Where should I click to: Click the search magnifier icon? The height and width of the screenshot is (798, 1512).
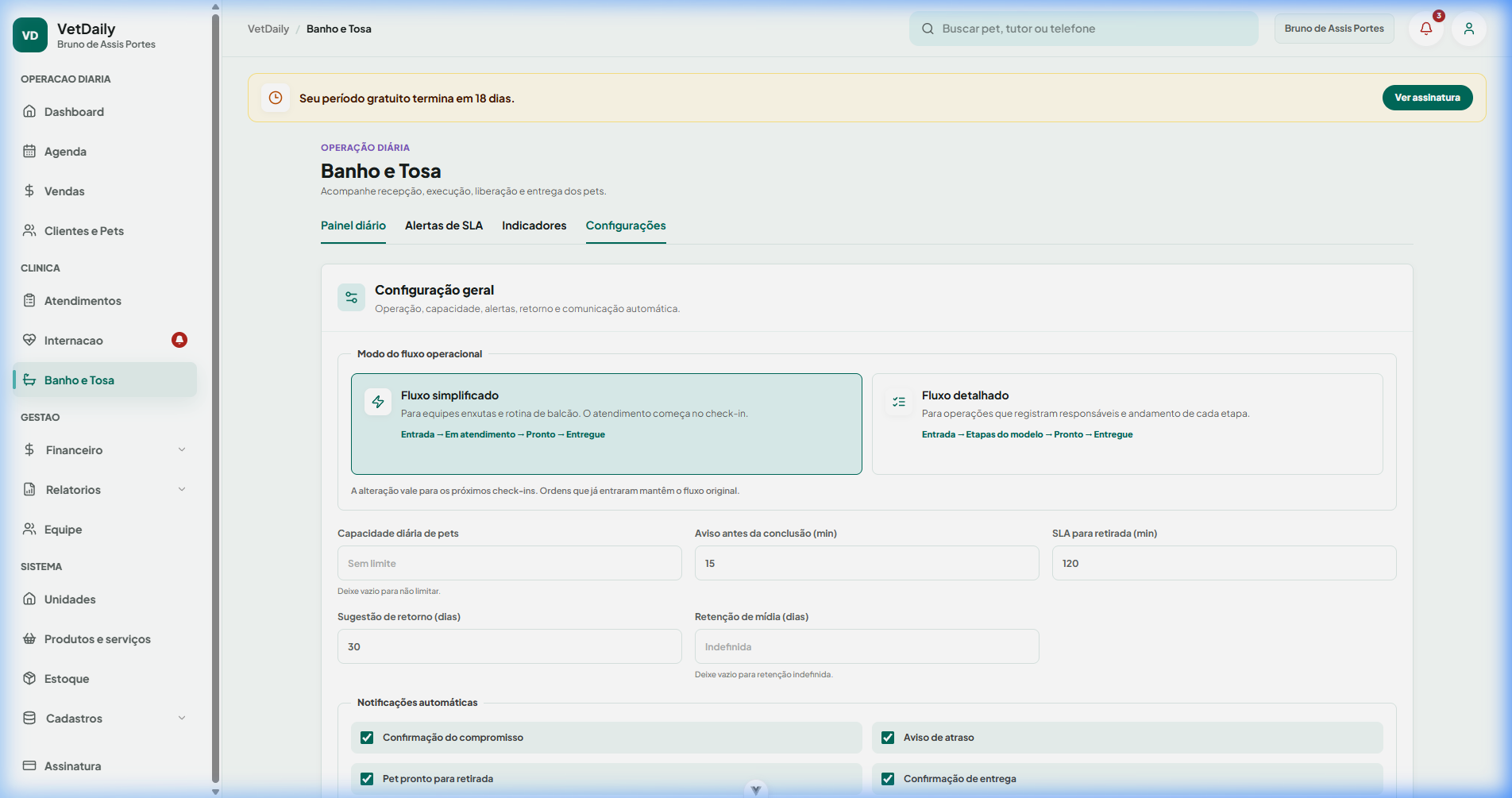[x=928, y=29]
